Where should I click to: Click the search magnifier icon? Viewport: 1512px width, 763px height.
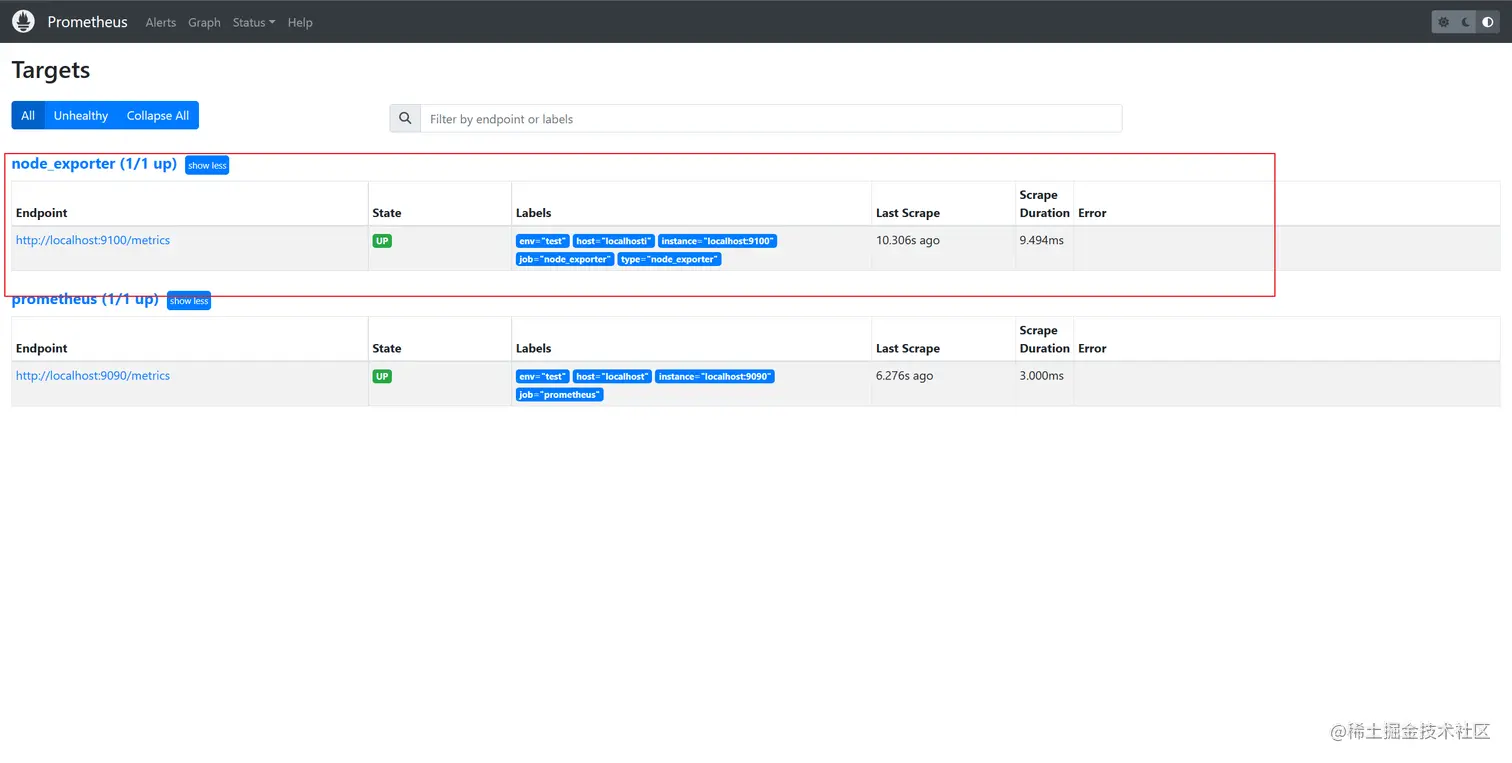click(405, 118)
